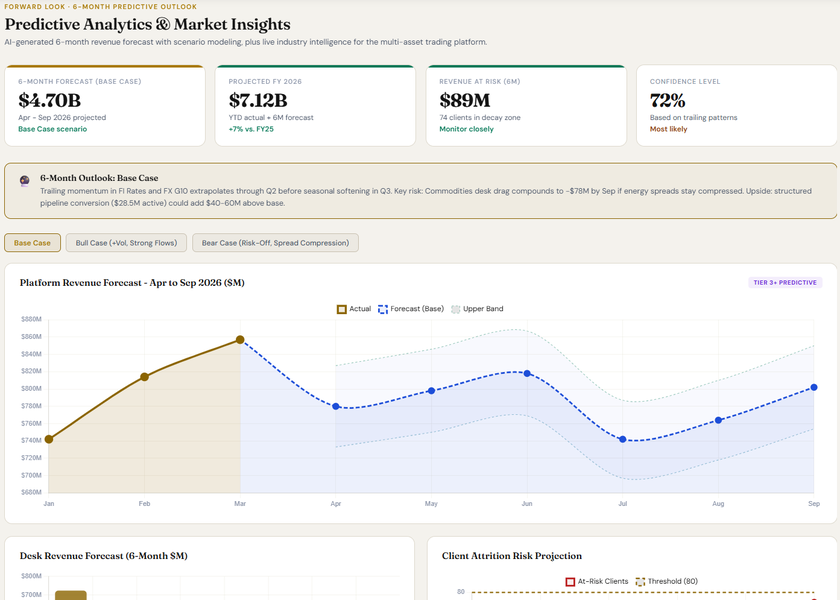
Task: Select the Base Case scenario tab
Action: click(x=32, y=243)
